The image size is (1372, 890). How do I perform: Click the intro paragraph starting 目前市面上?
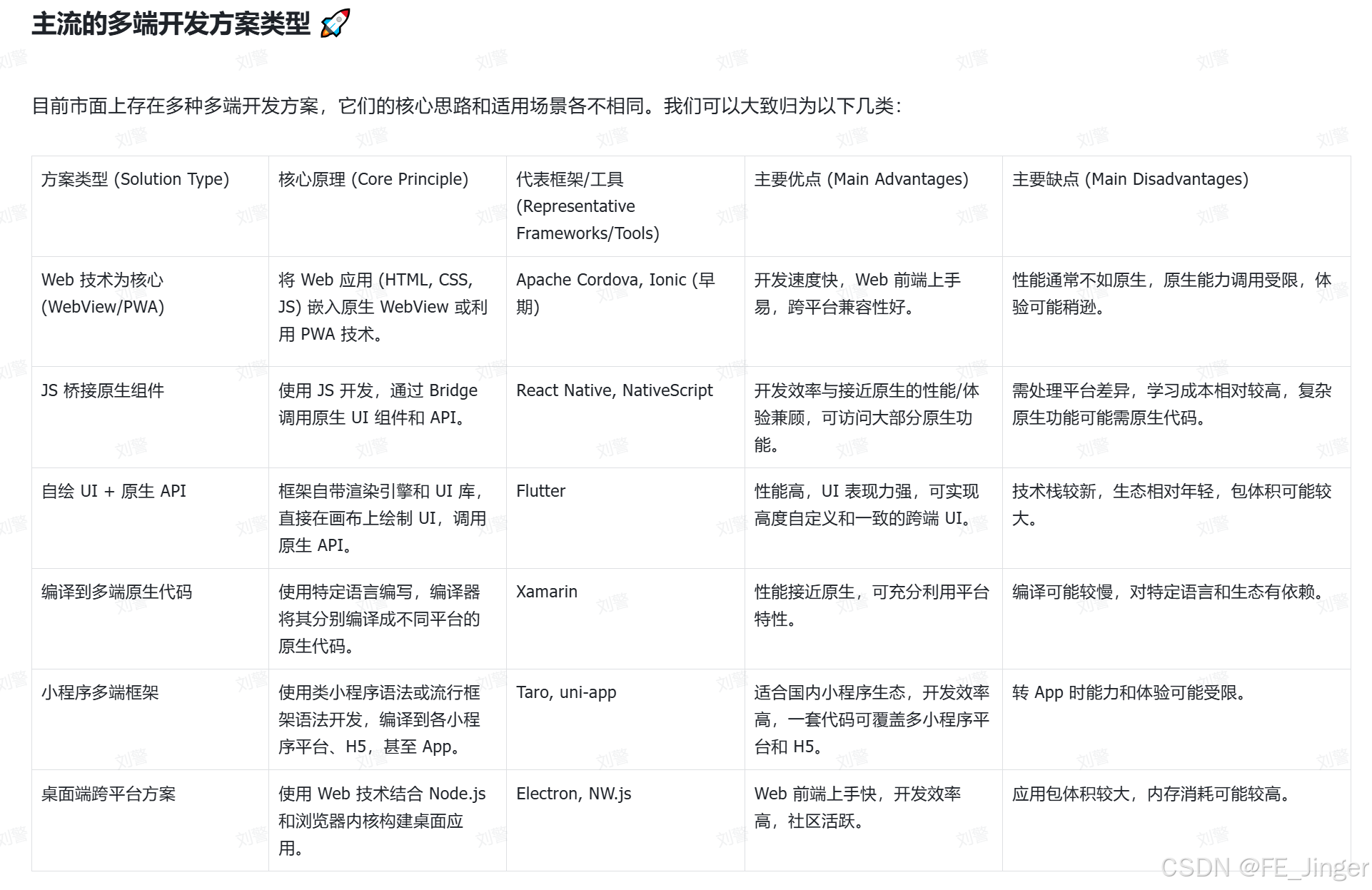point(467,106)
